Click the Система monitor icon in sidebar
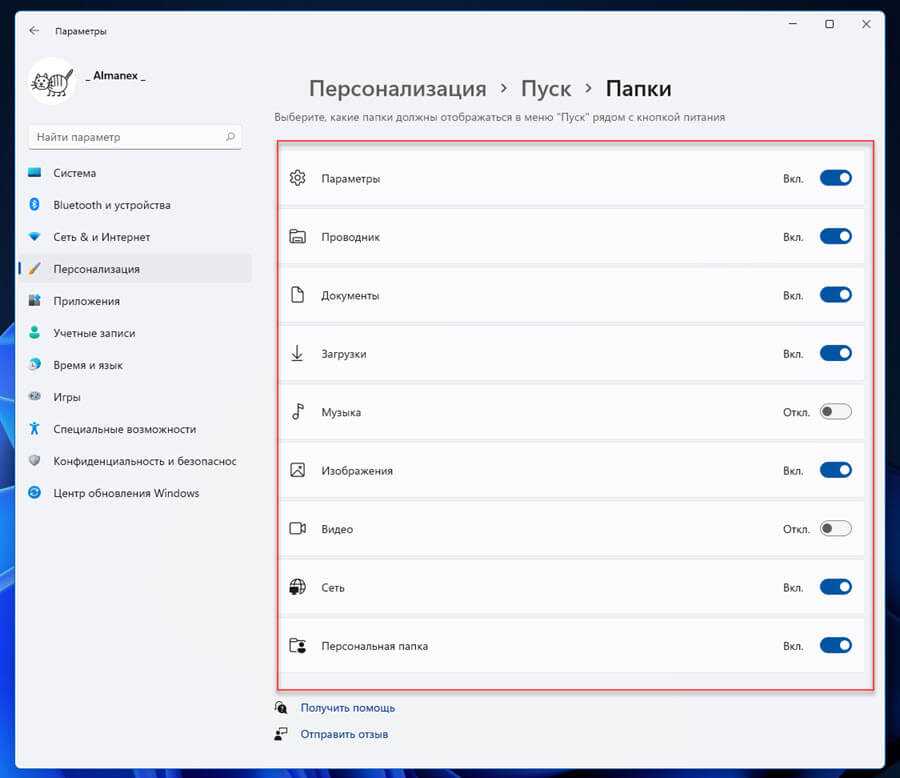 coord(35,173)
